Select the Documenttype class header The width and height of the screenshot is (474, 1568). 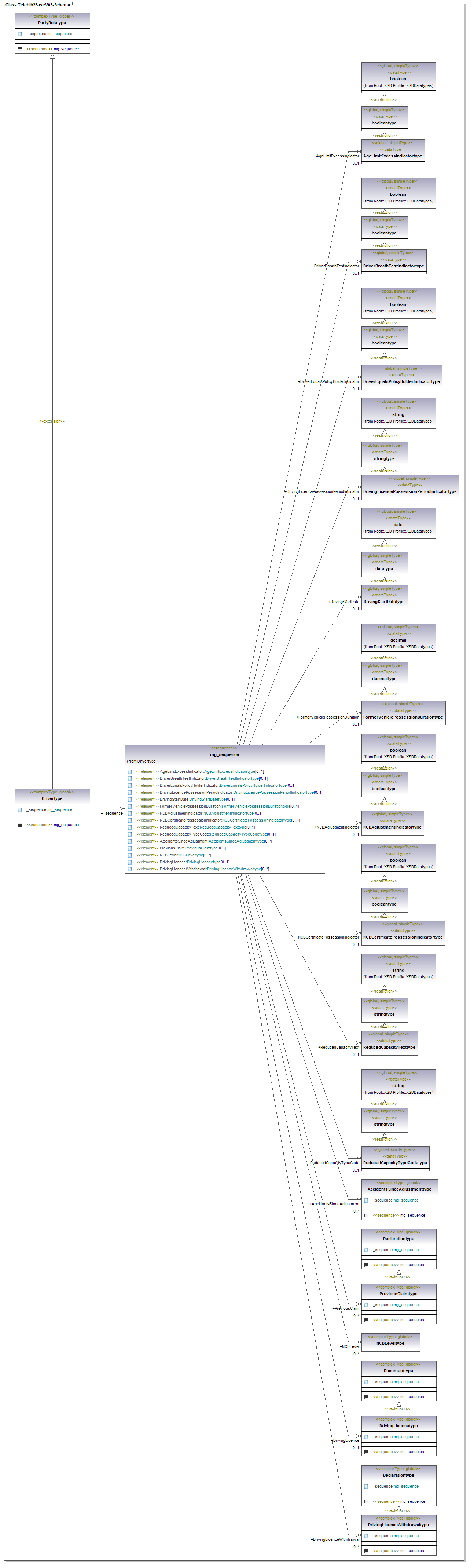(398, 1371)
